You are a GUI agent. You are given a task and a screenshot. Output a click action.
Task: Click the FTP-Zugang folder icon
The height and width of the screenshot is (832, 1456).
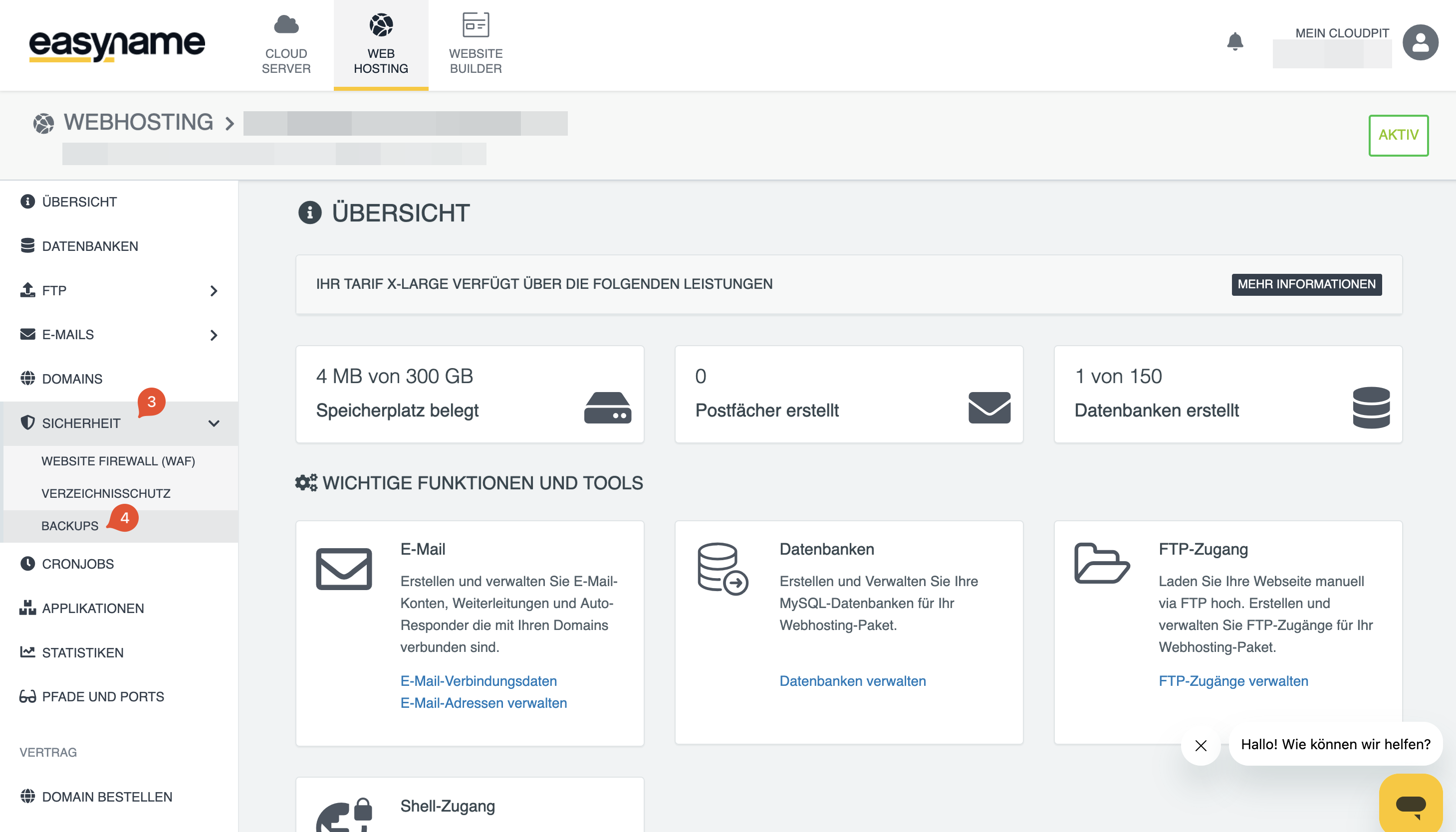tap(1101, 564)
